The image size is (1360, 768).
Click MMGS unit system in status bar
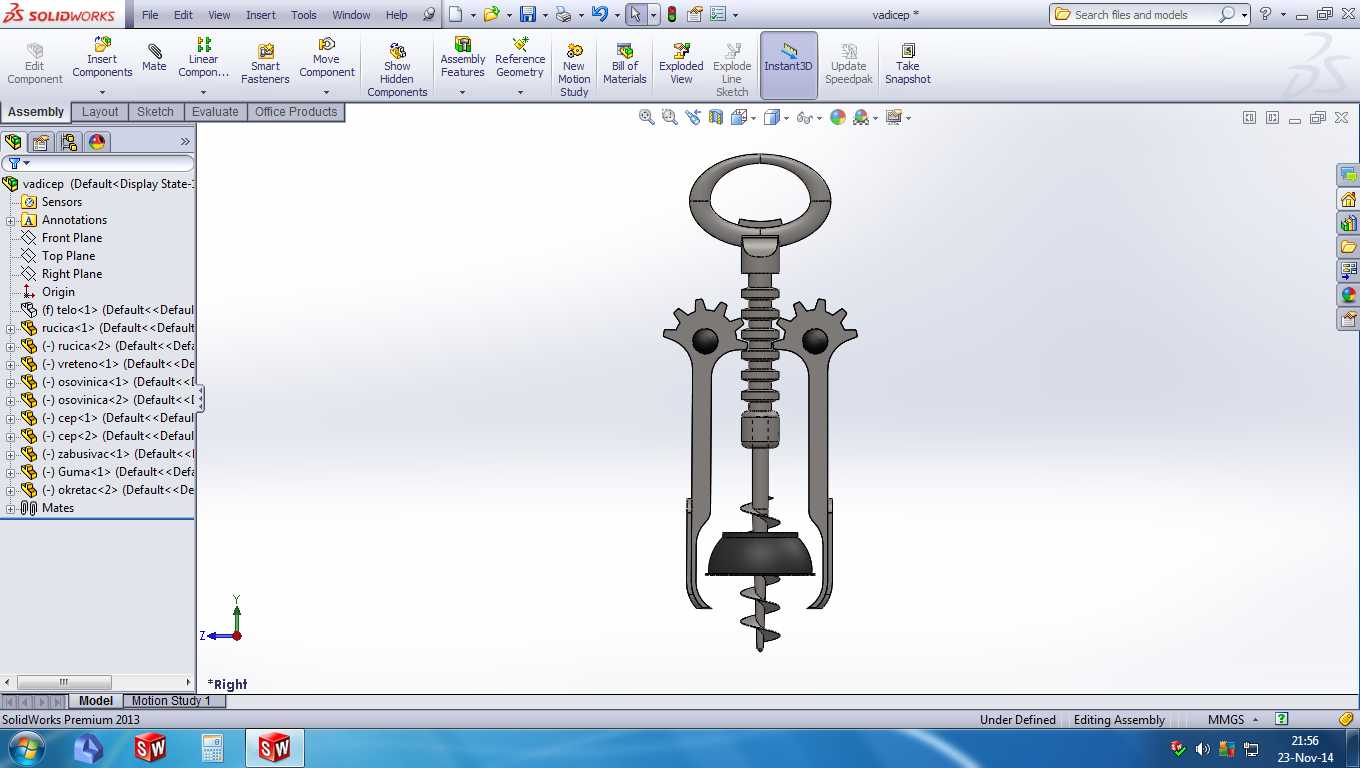1226,720
